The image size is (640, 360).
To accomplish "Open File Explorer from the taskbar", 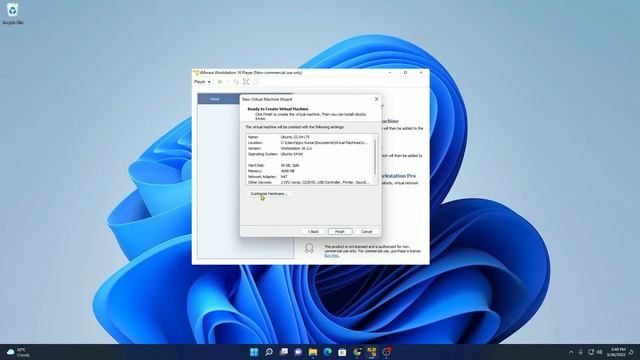I will pyautogui.click(x=313, y=352).
